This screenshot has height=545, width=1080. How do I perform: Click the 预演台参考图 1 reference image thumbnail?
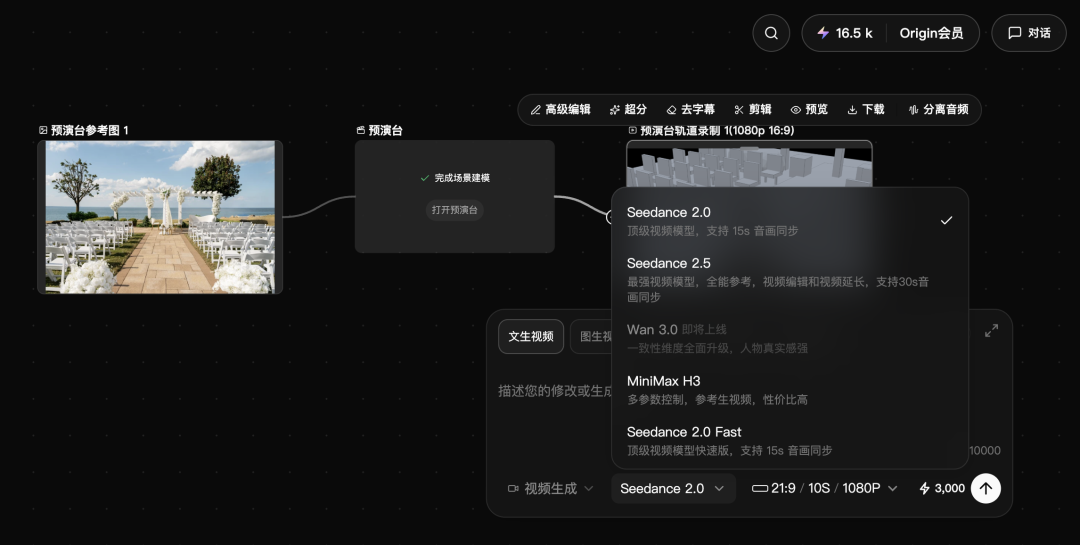pos(160,217)
